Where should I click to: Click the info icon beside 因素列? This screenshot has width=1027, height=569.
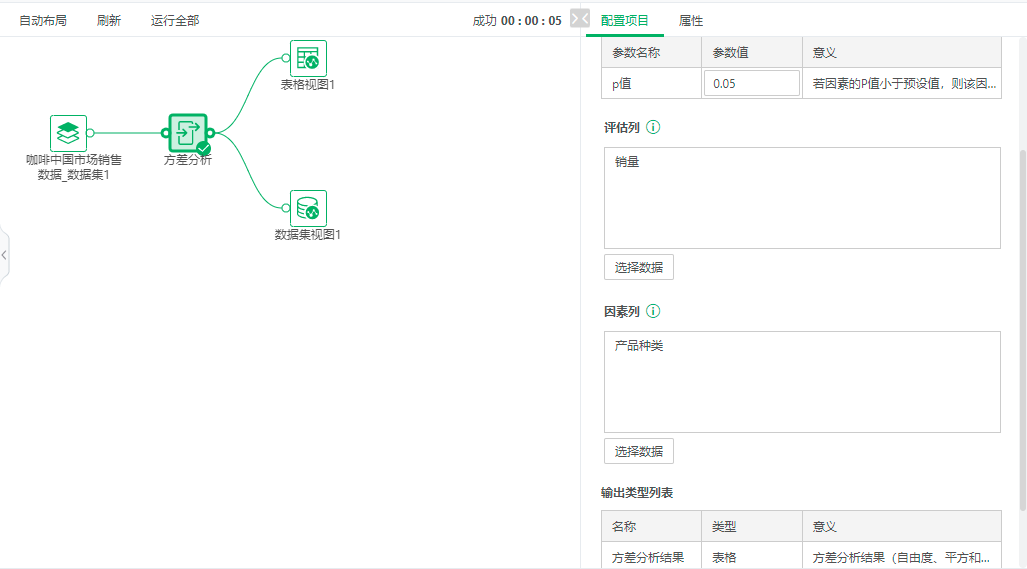click(653, 311)
